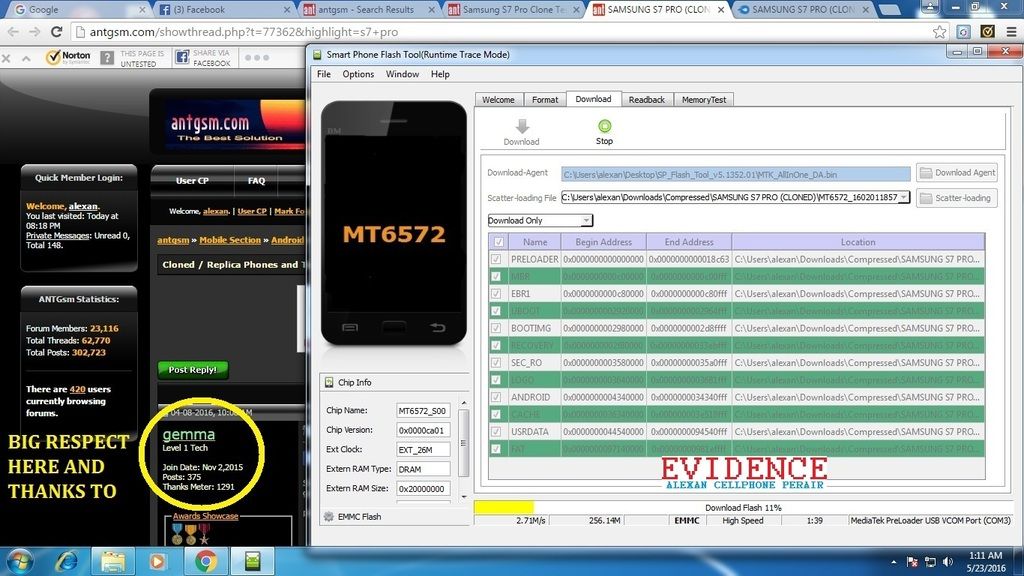Viewport: 1024px width, 576px height.
Task: Open gemma's user profile link
Action: coord(189,434)
